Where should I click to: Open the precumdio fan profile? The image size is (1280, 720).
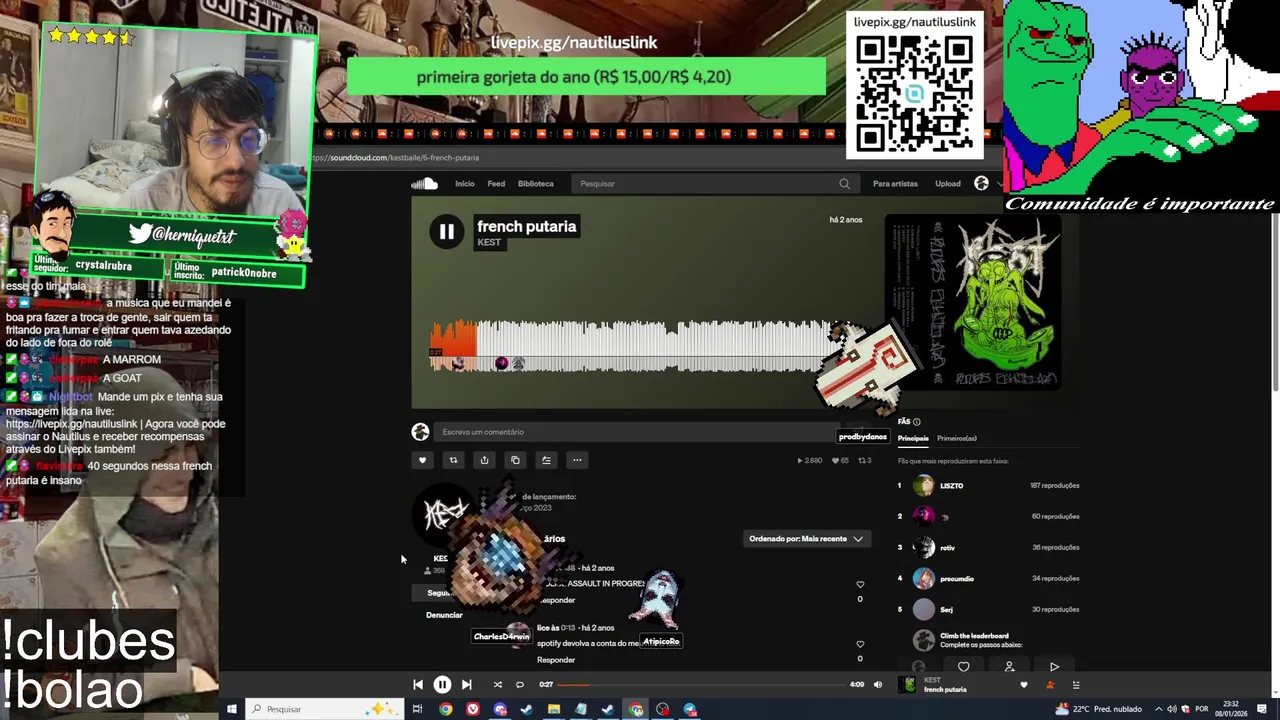[956, 579]
